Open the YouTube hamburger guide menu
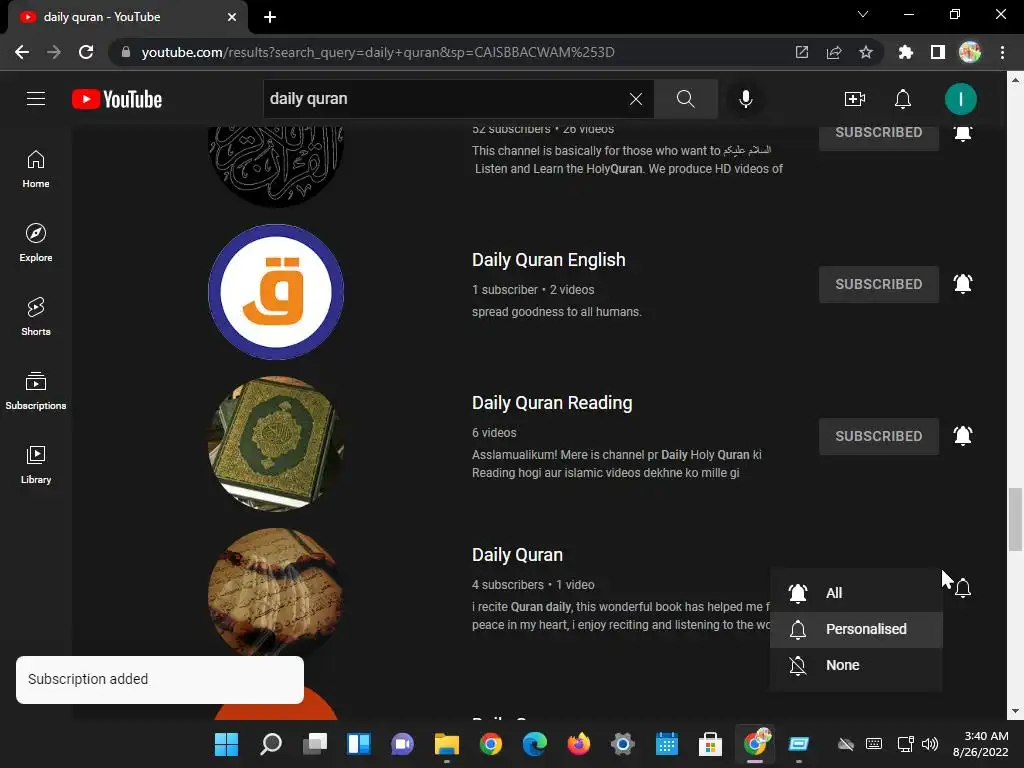 (36, 99)
